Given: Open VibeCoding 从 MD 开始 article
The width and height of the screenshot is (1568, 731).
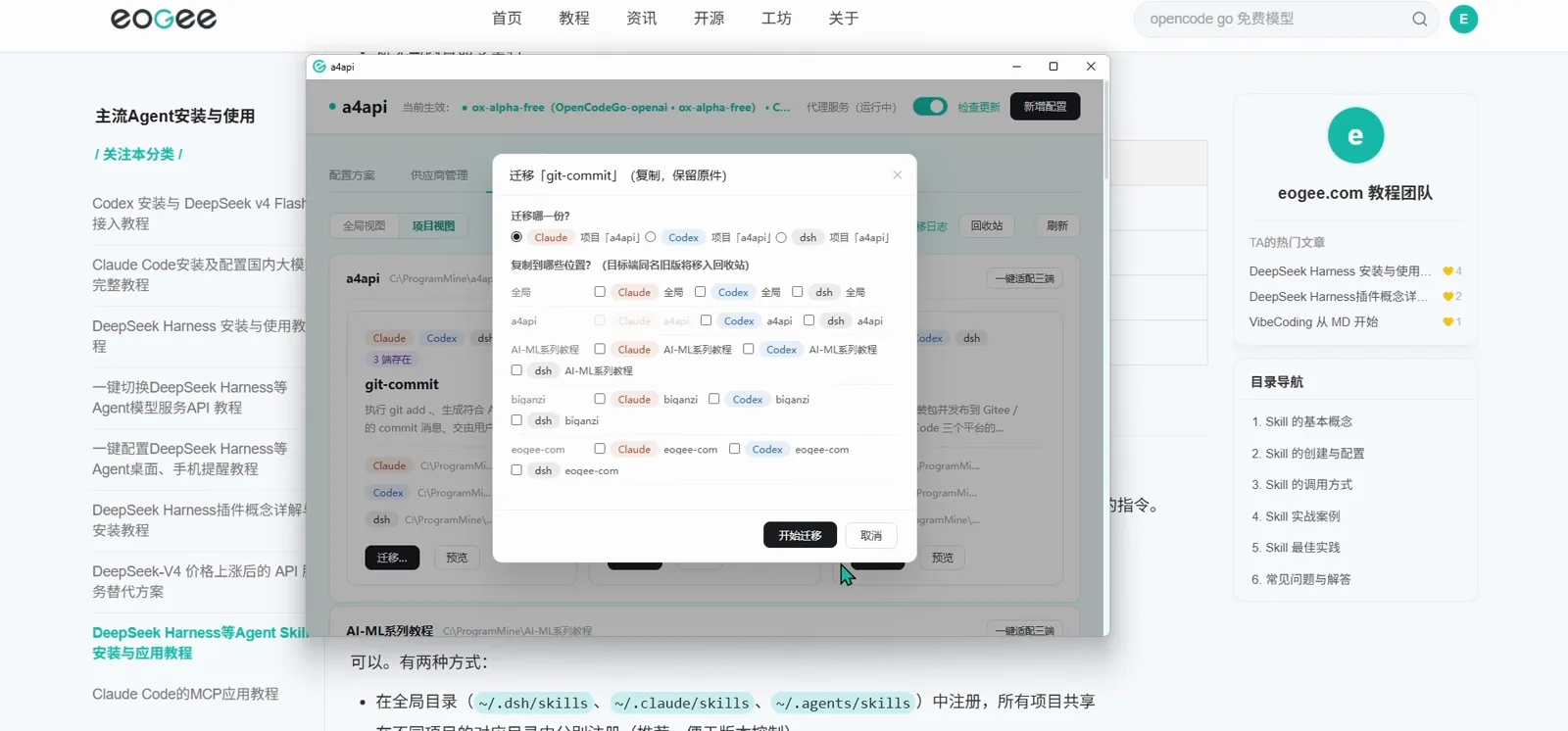Looking at the screenshot, I should (x=1313, y=321).
